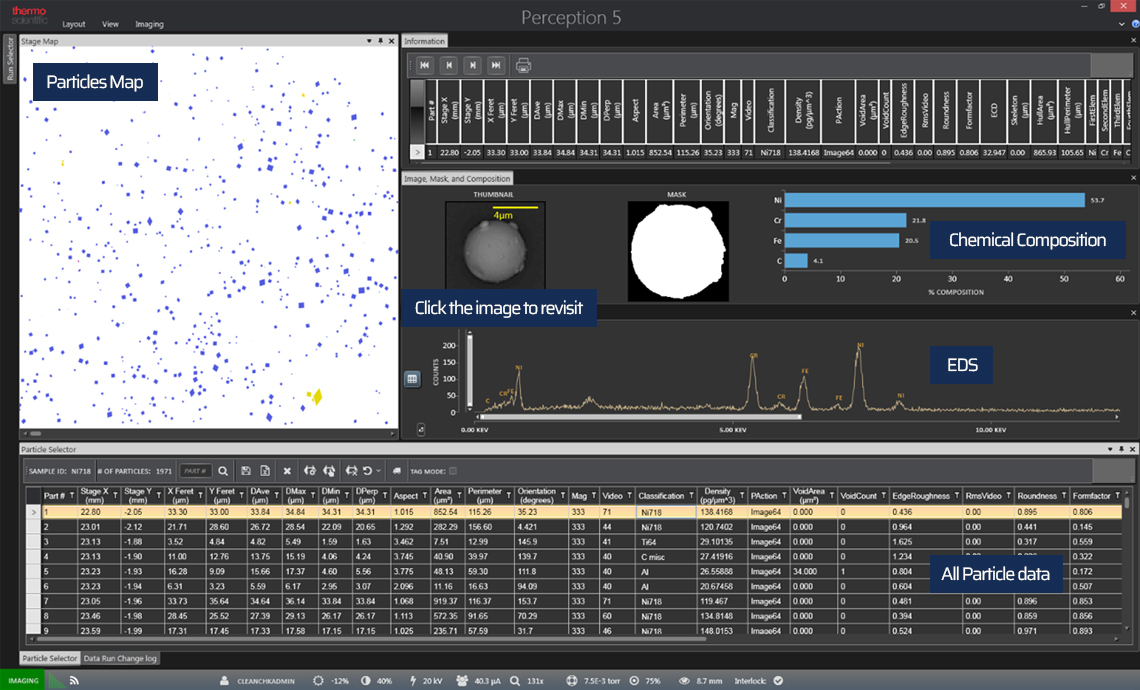1140x690 pixels.
Task: Open the Run Selector side tab
Action: pyautogui.click(x=9, y=59)
